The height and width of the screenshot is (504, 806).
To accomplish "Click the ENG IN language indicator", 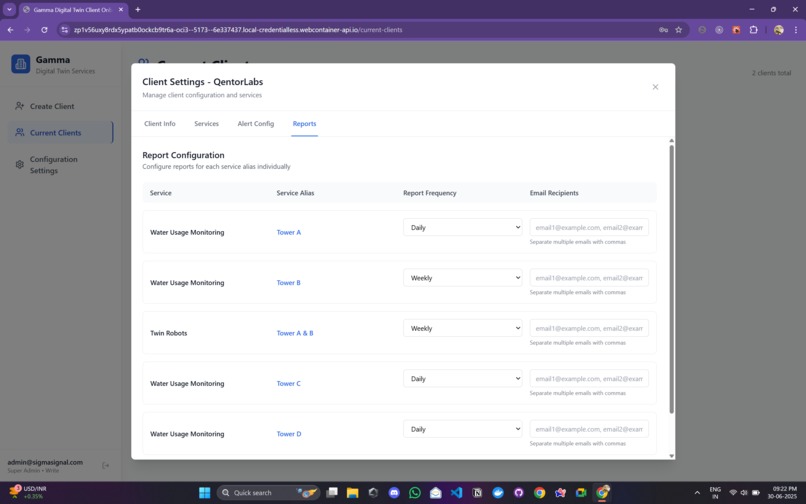I will (x=715, y=492).
